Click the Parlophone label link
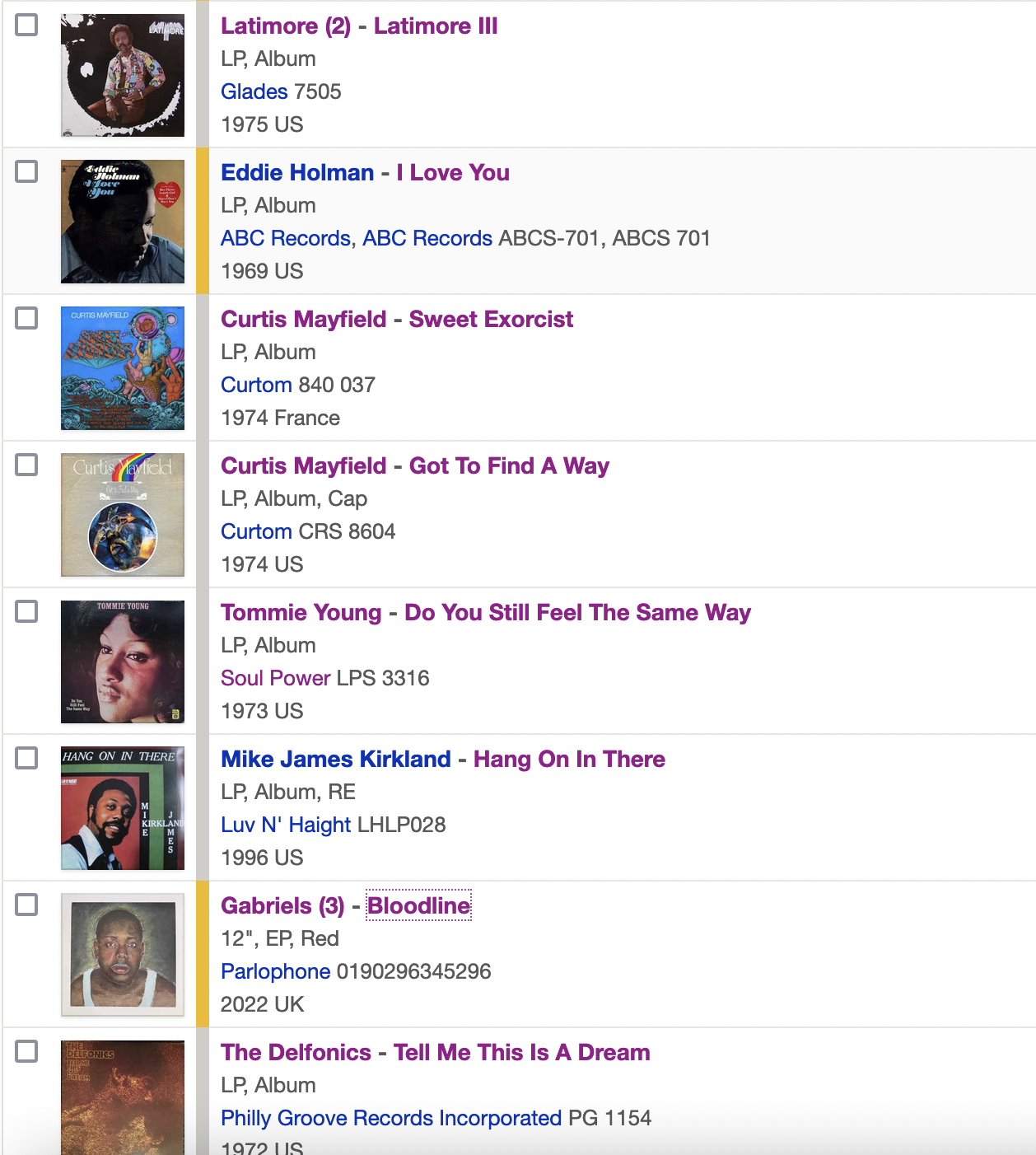The height and width of the screenshot is (1155, 1036). click(x=275, y=971)
